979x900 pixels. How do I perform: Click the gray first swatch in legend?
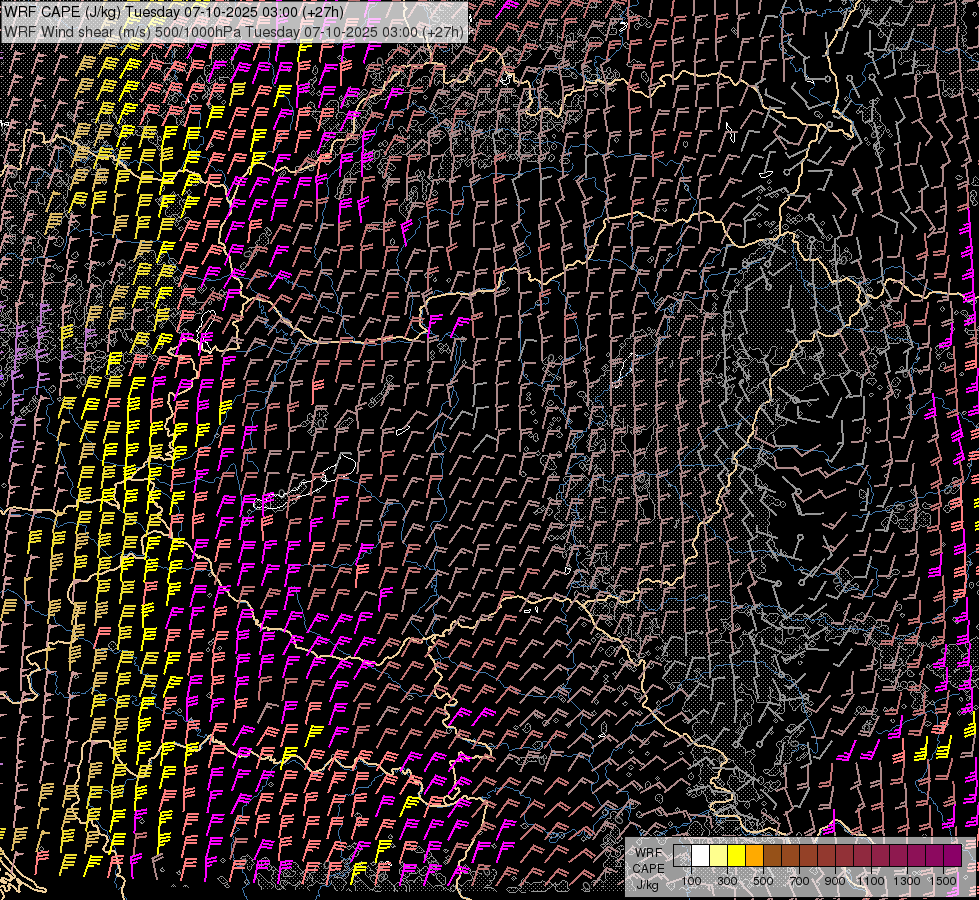tap(682, 856)
